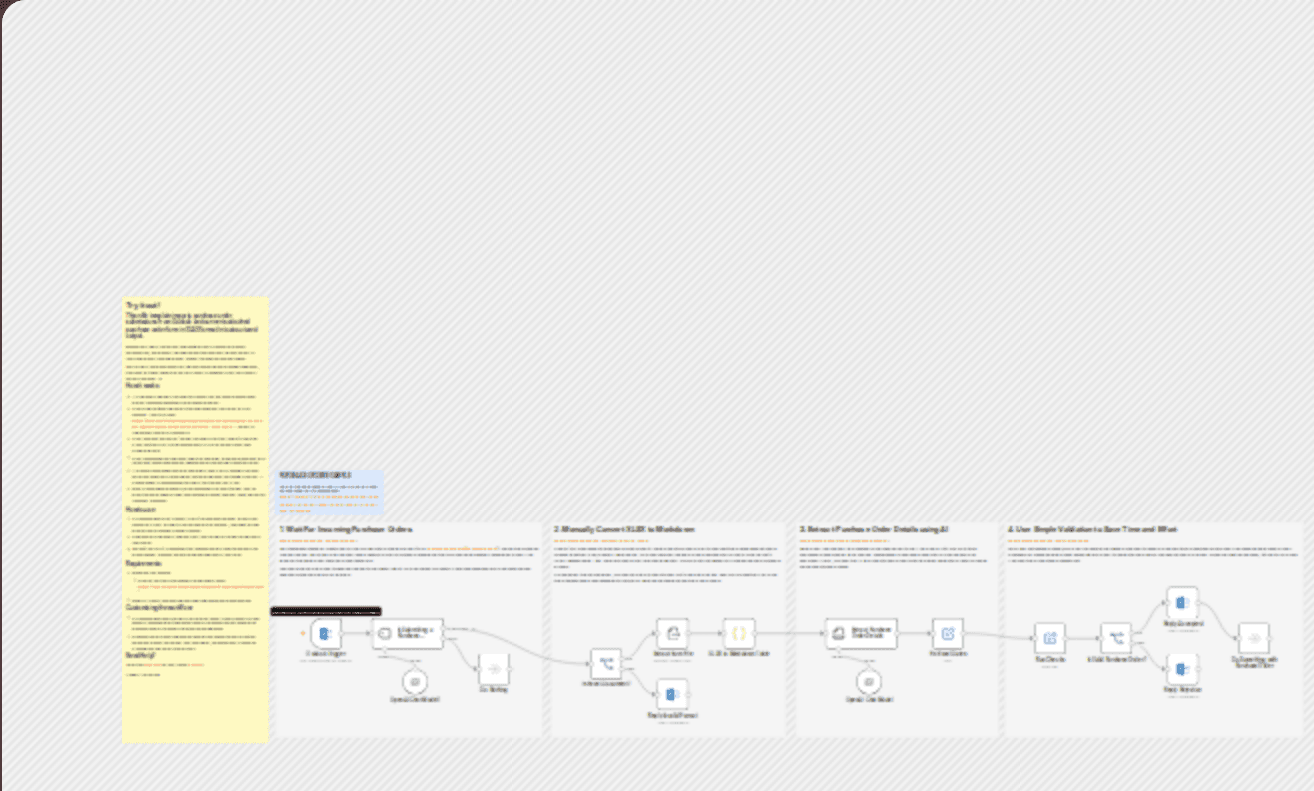Select the Is Valid Purchase Order branch node
This screenshot has width=1314, height=791.
tap(1116, 638)
